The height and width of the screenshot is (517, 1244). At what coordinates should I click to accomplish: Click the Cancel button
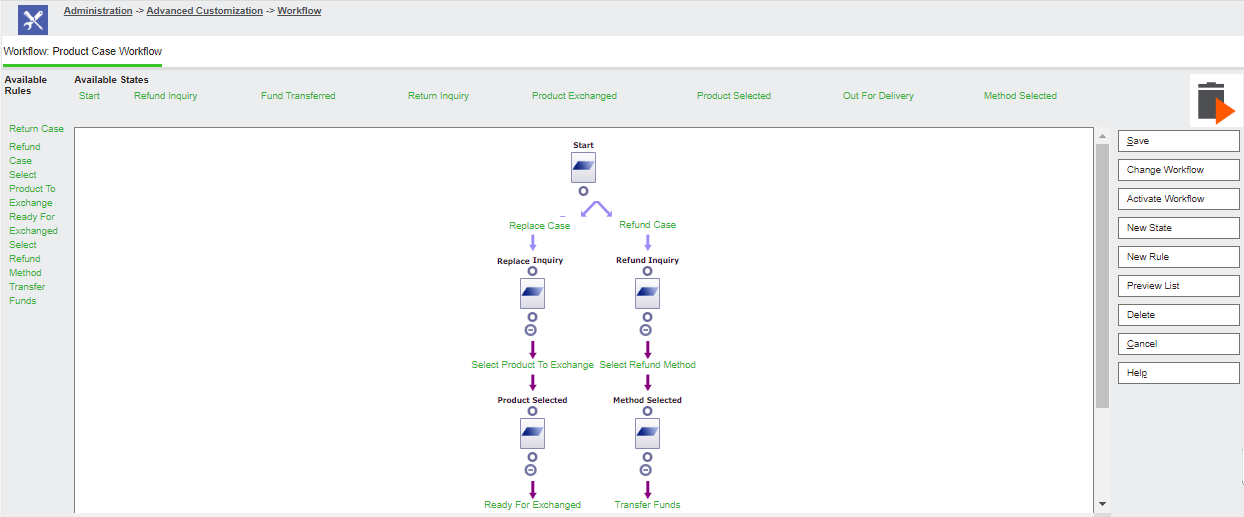[x=1179, y=344]
